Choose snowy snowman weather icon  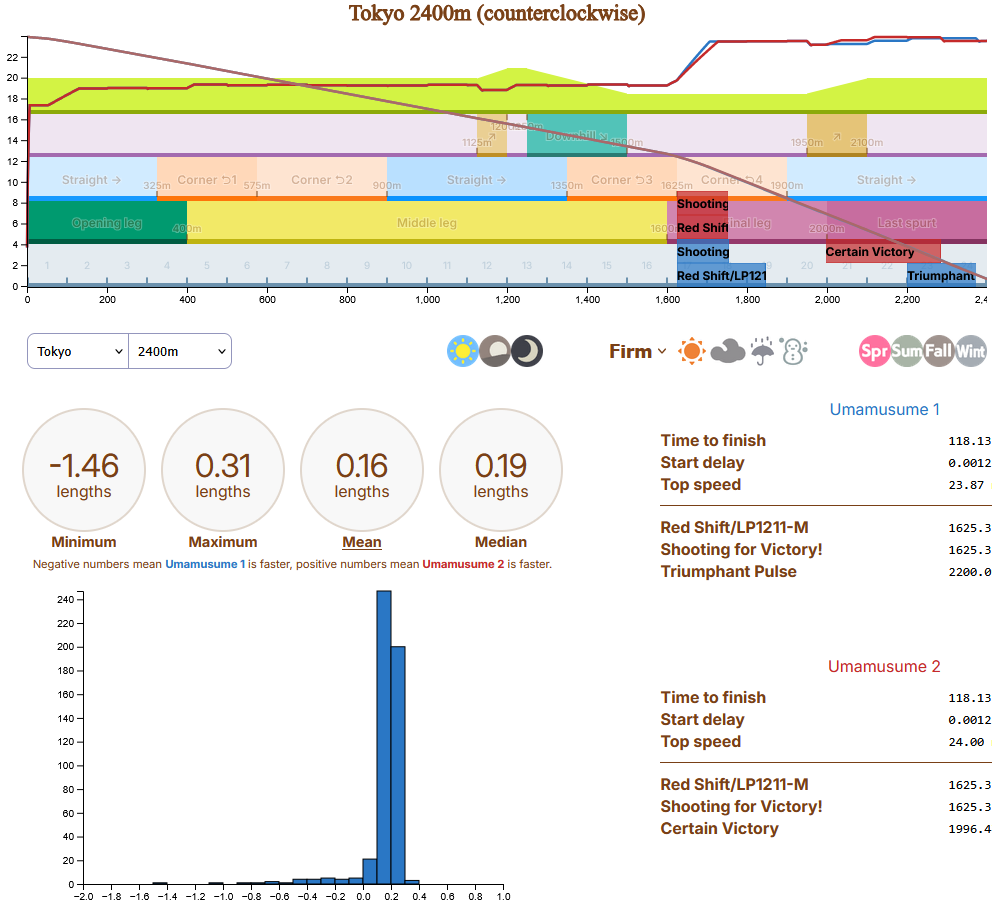click(793, 351)
